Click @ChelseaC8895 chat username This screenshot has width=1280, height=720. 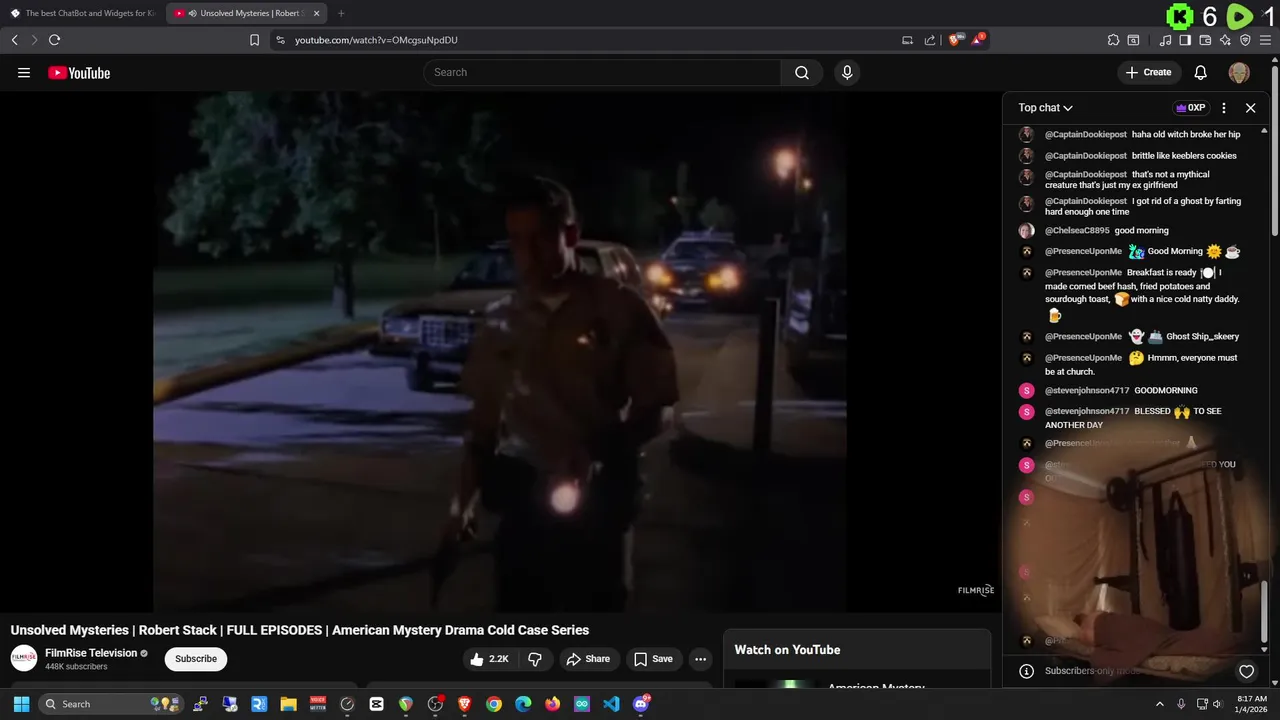coord(1077,230)
